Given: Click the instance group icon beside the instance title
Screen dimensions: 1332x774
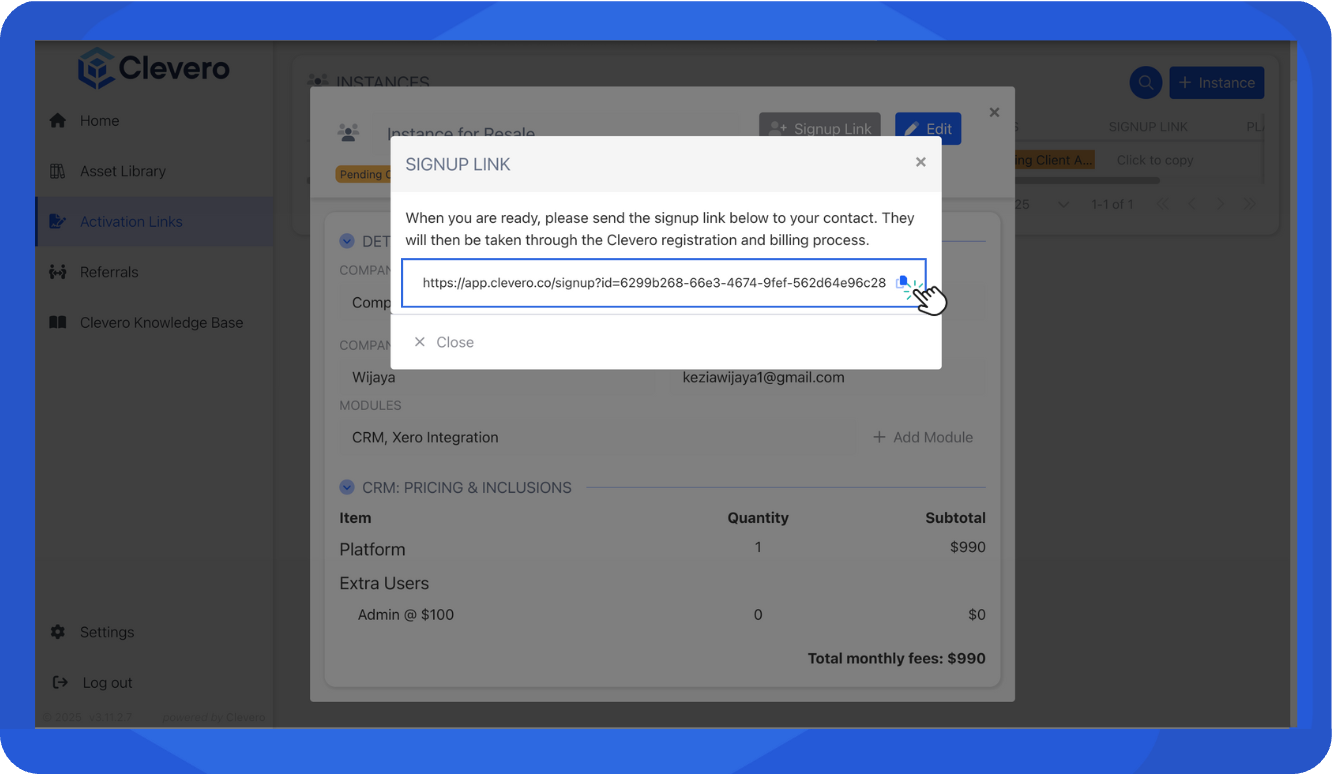Looking at the screenshot, I should click(348, 132).
